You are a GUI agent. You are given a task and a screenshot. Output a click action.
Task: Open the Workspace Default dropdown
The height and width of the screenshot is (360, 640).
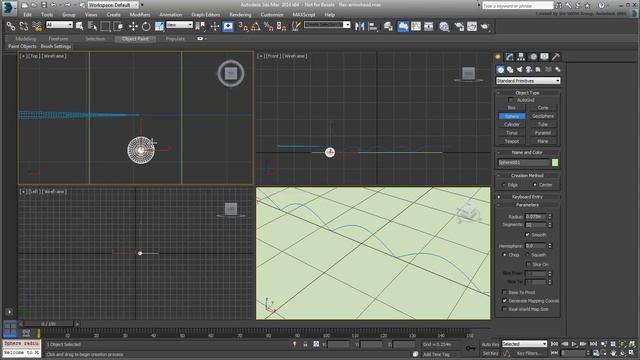[113, 5]
